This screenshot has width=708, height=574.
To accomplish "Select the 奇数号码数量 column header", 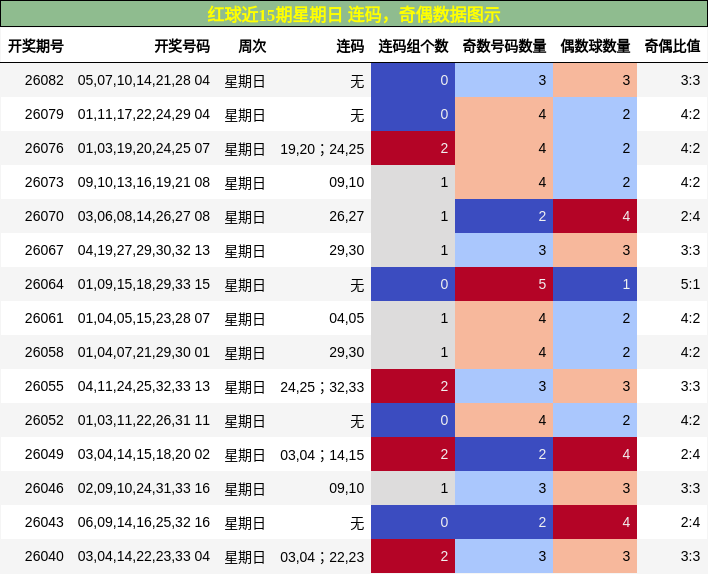I will (504, 46).
